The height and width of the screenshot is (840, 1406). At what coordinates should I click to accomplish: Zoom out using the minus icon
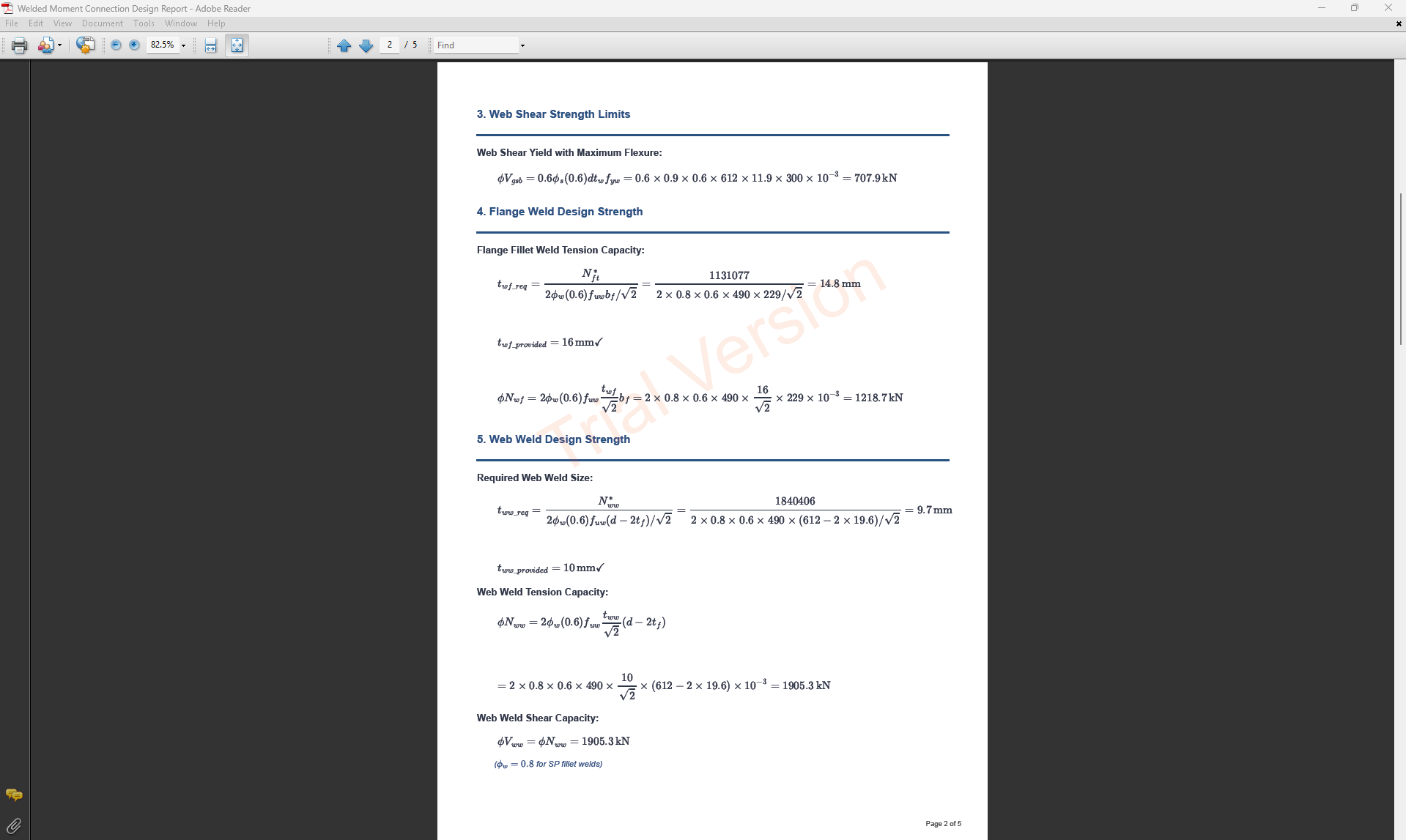tap(116, 45)
